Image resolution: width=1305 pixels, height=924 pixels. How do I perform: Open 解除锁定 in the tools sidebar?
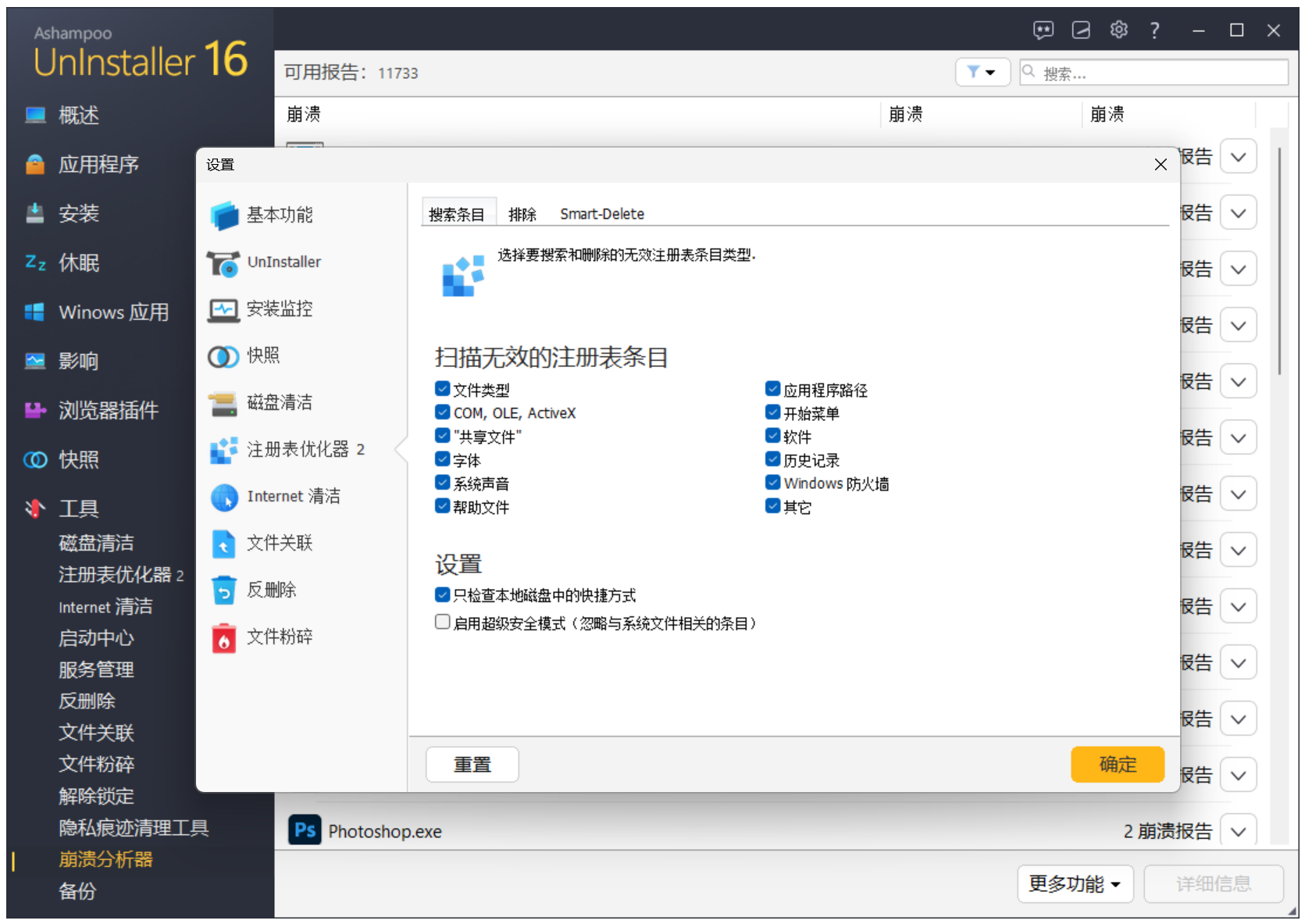click(97, 797)
